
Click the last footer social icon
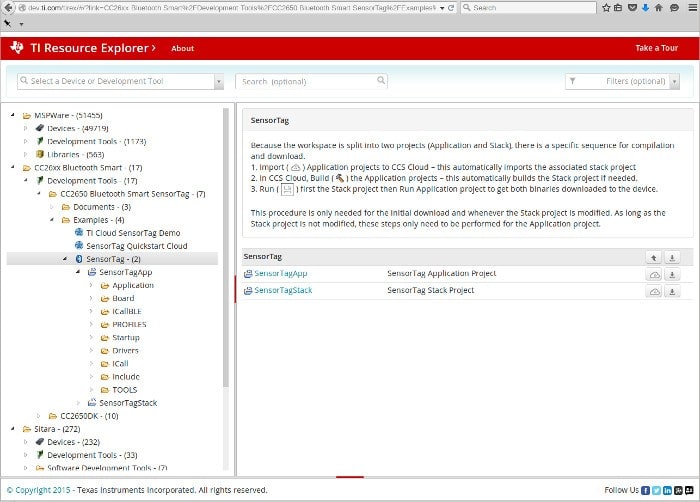click(689, 490)
